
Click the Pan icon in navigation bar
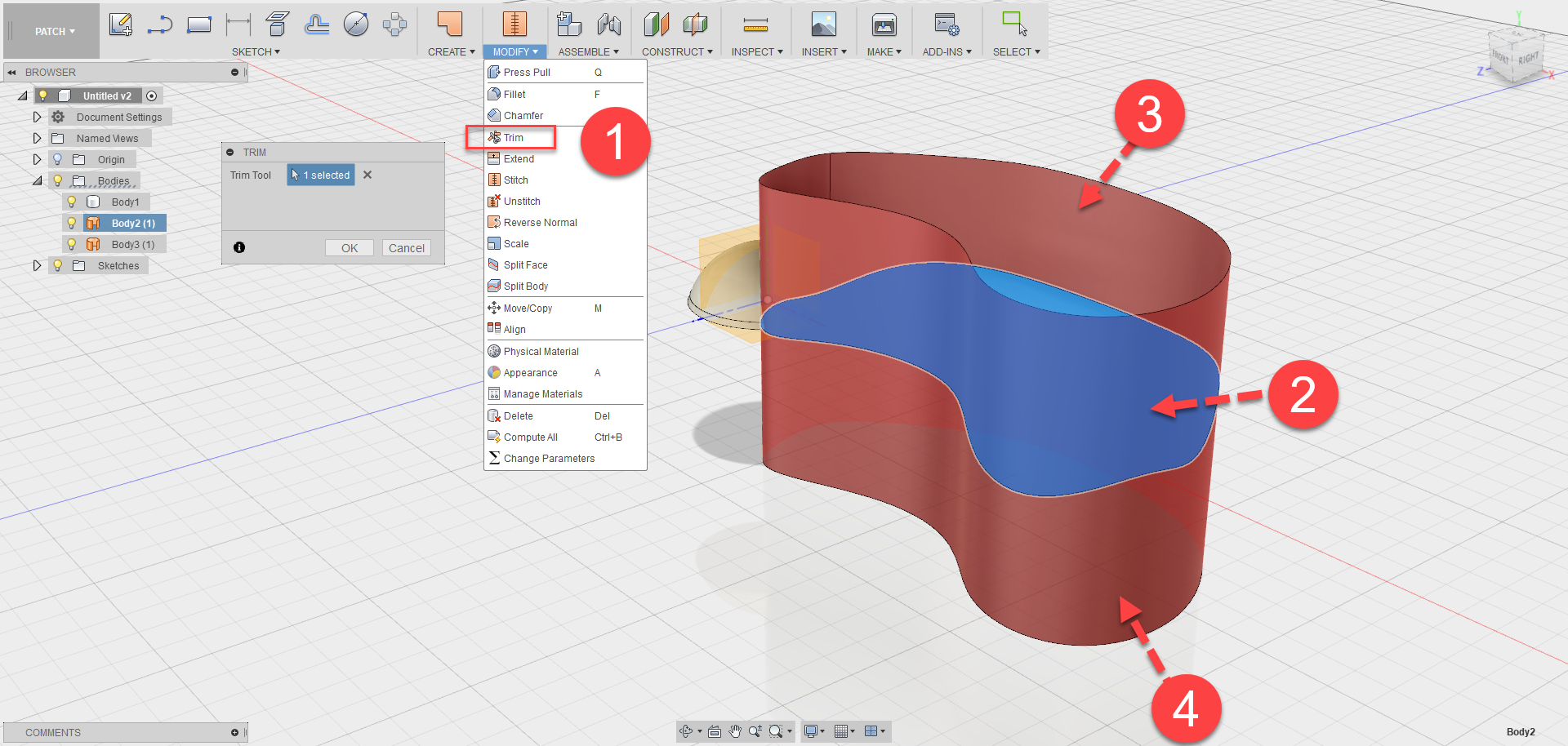[x=734, y=731]
